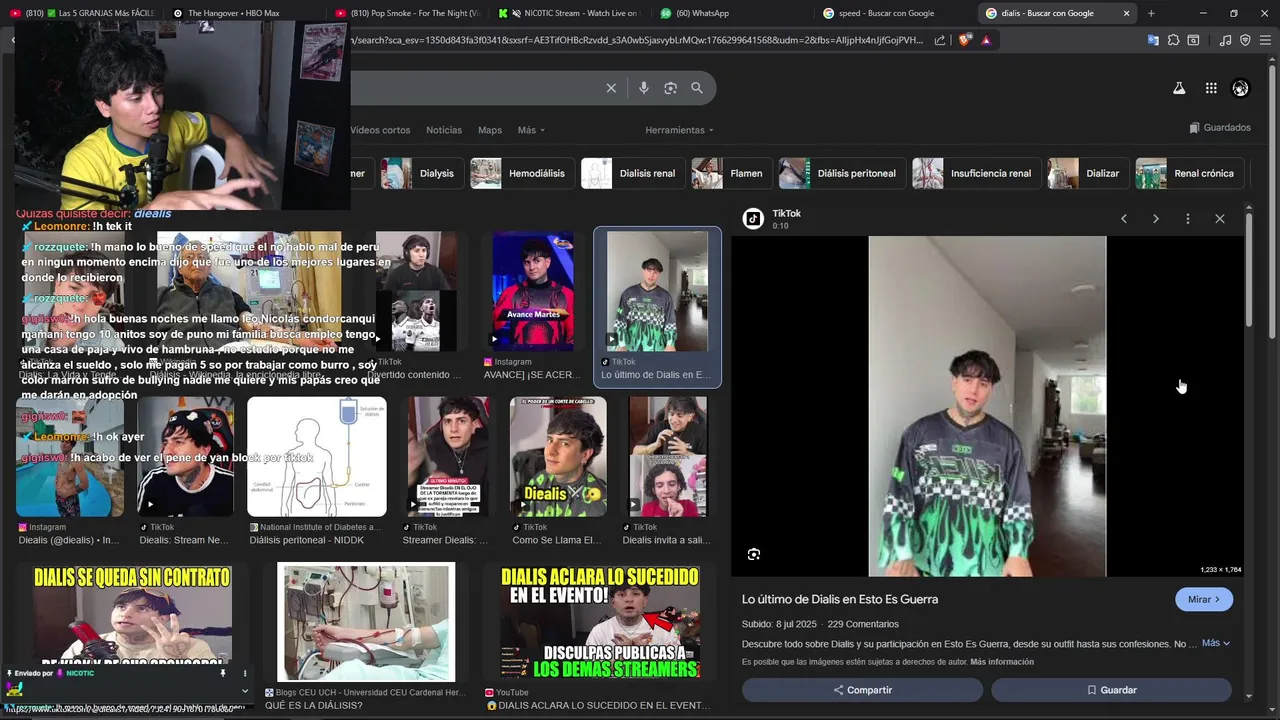Open the sidebar panel toolbar icon
This screenshot has width=1280, height=720.
1193,40
